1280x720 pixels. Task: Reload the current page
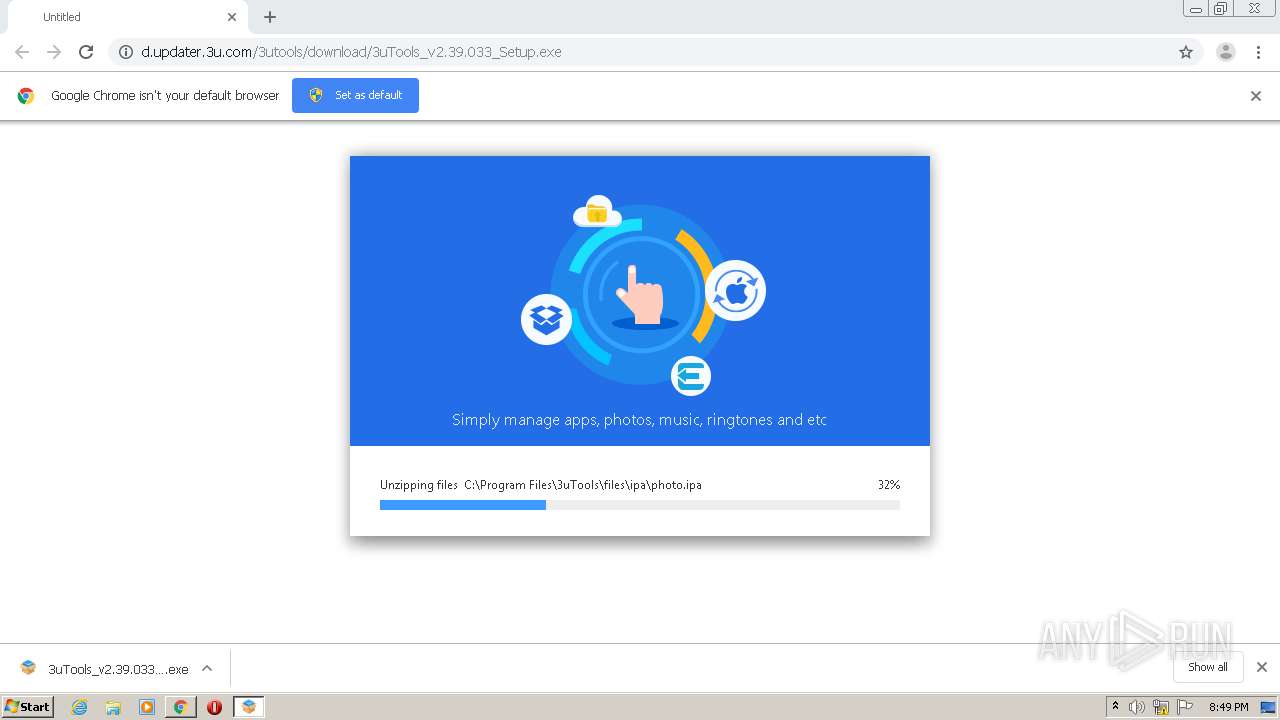pyautogui.click(x=86, y=52)
